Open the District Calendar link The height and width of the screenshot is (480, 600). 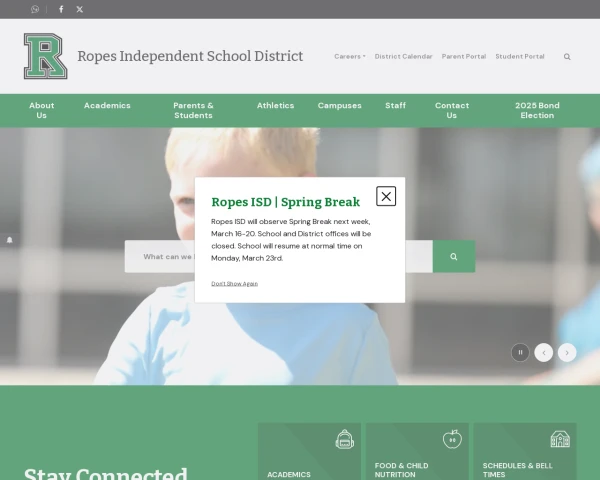(x=403, y=56)
